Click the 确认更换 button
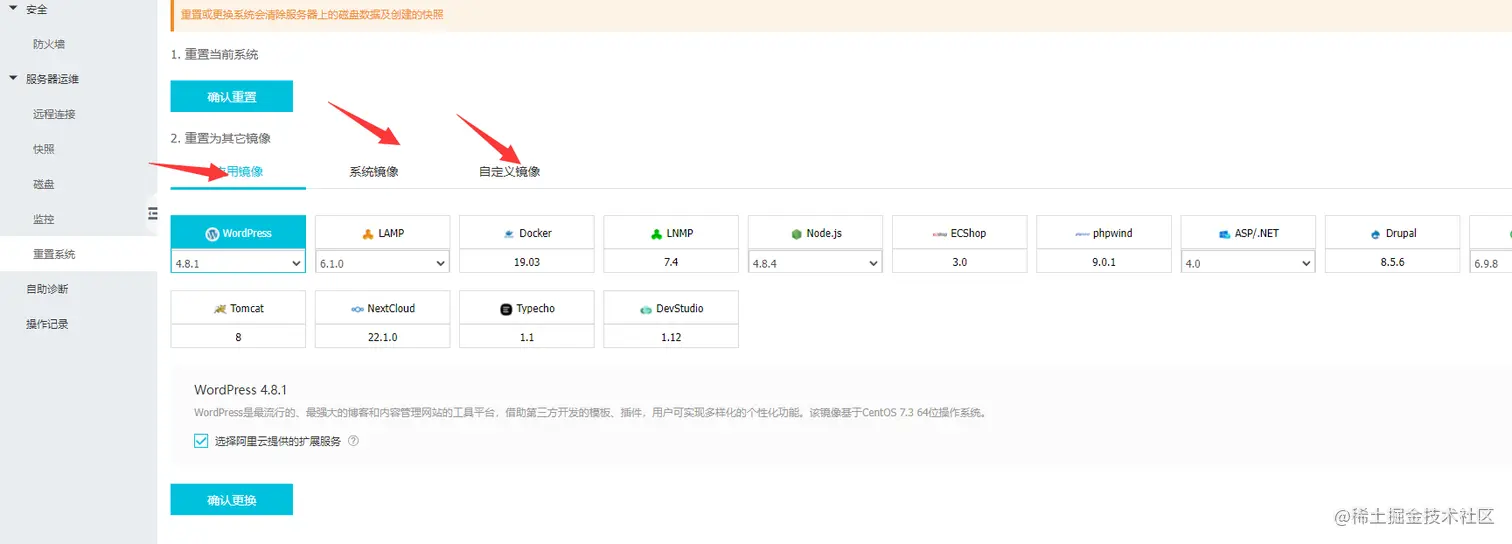 coord(232,500)
